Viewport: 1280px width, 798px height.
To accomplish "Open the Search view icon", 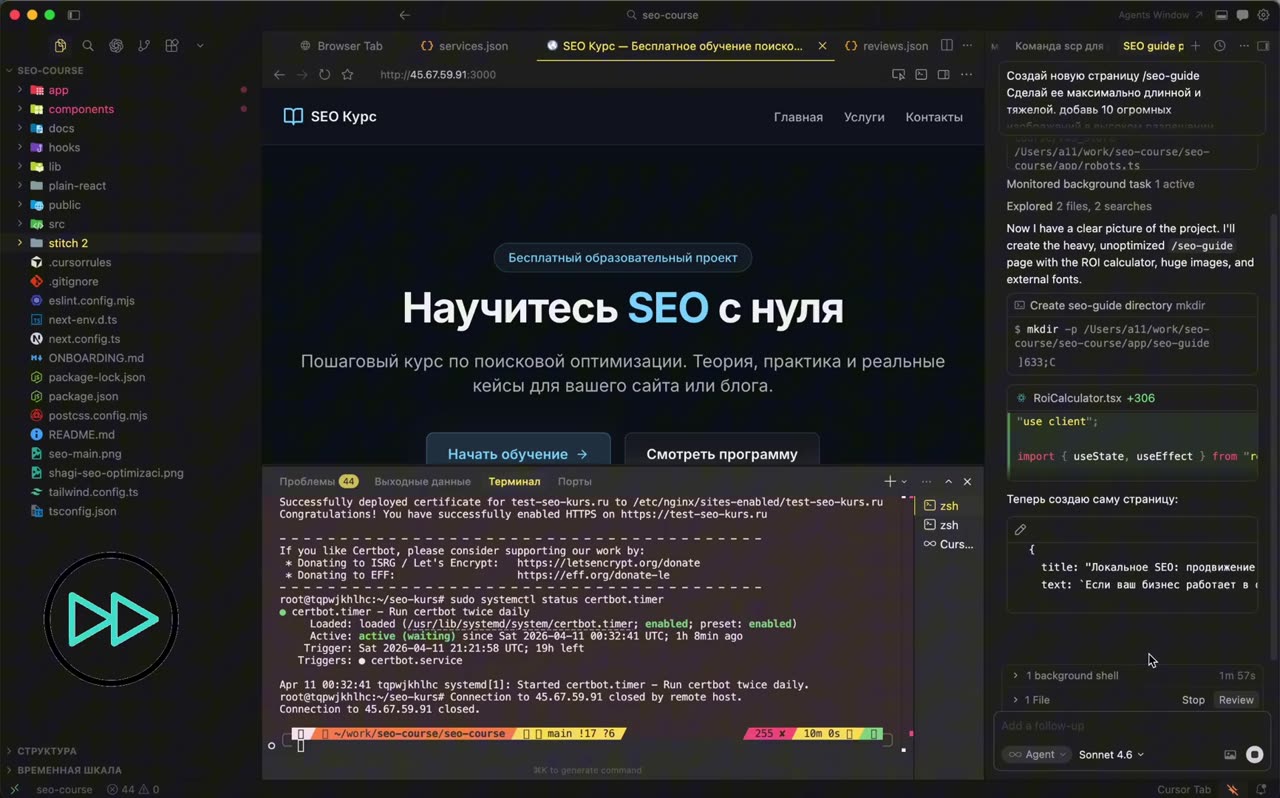I will pyautogui.click(x=88, y=46).
